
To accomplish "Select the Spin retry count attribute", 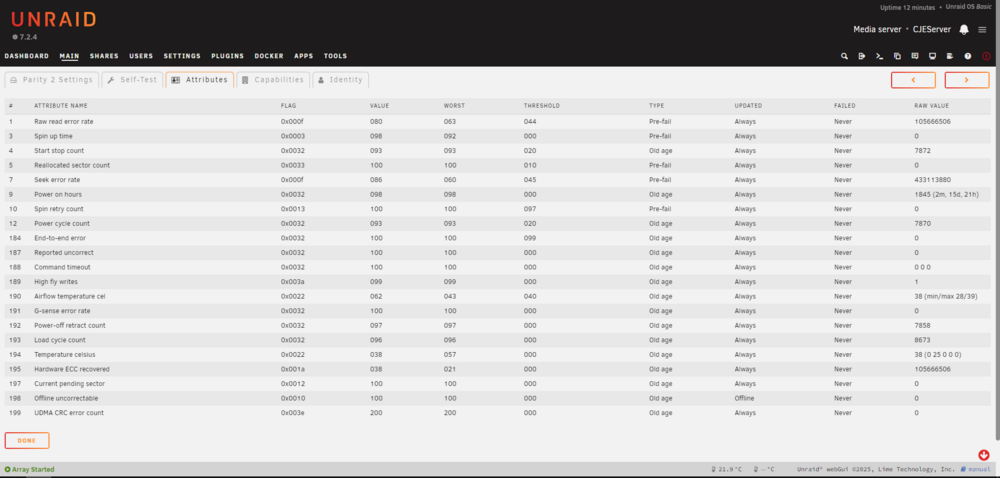I will 59,209.
